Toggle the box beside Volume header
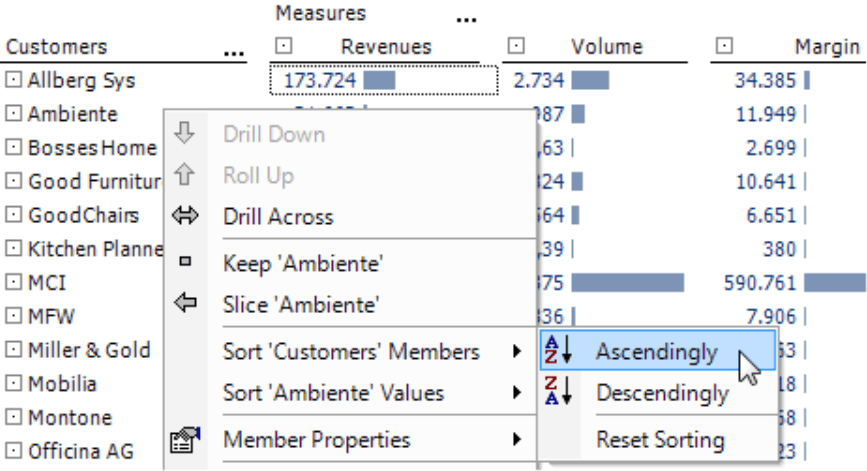Viewport: 867px width, 471px height. click(x=516, y=46)
